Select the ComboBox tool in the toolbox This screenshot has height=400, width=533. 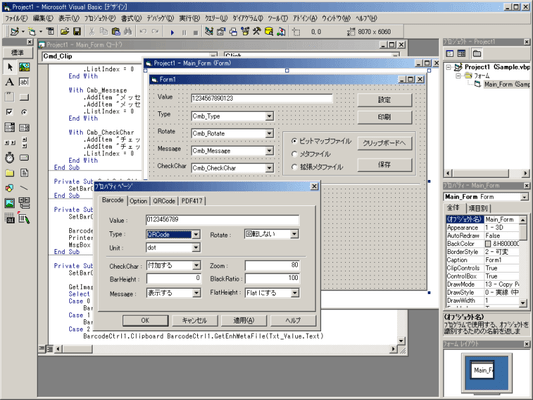[10, 127]
